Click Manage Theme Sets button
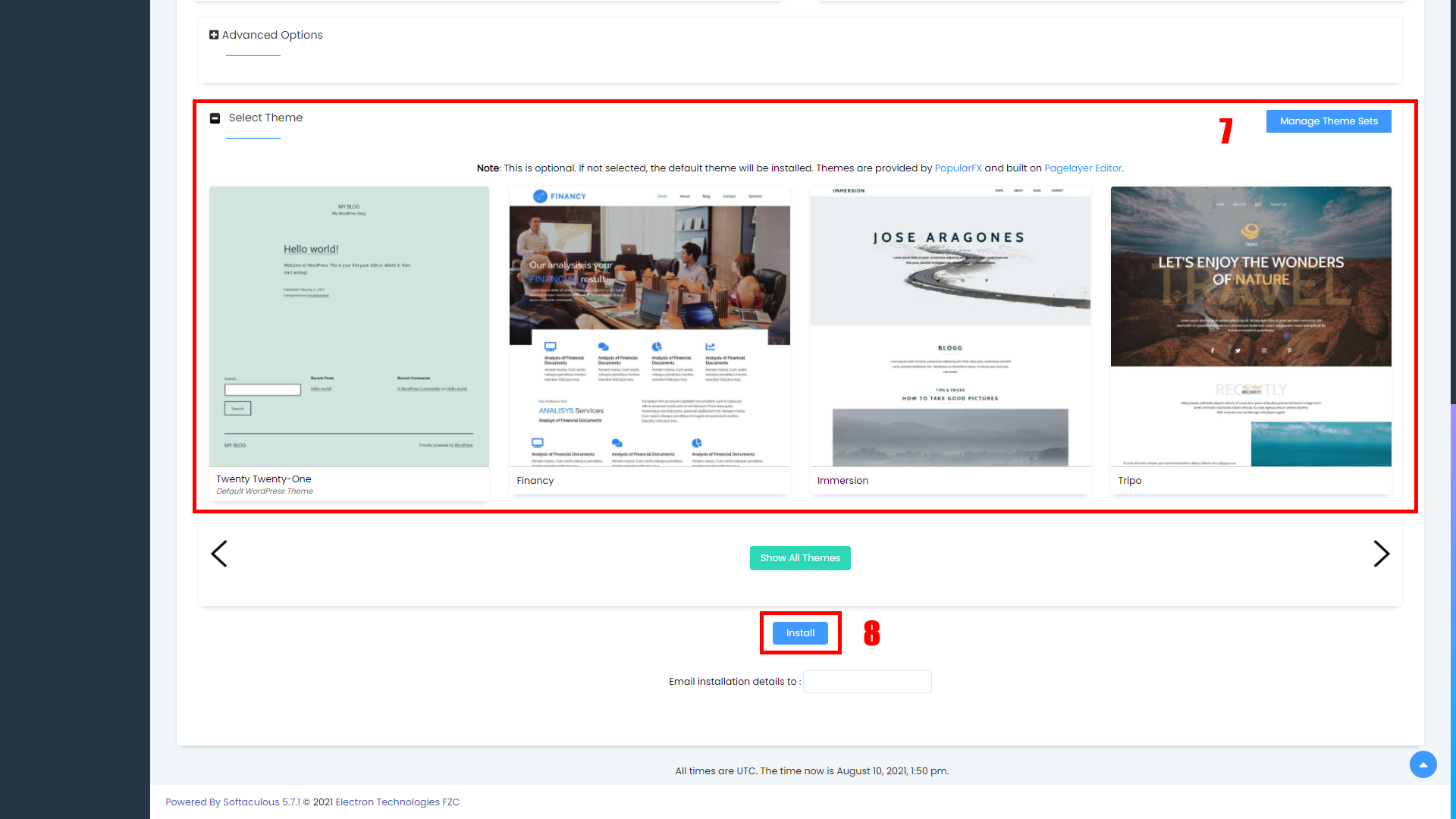1456x819 pixels. click(x=1328, y=121)
